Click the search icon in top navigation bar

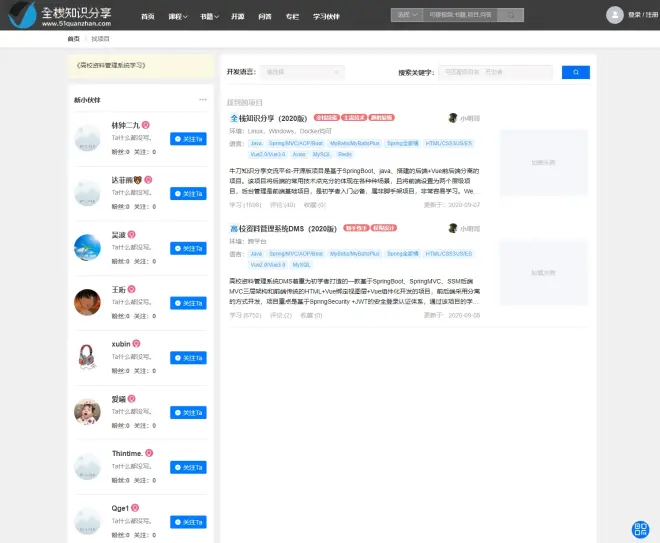pos(510,16)
